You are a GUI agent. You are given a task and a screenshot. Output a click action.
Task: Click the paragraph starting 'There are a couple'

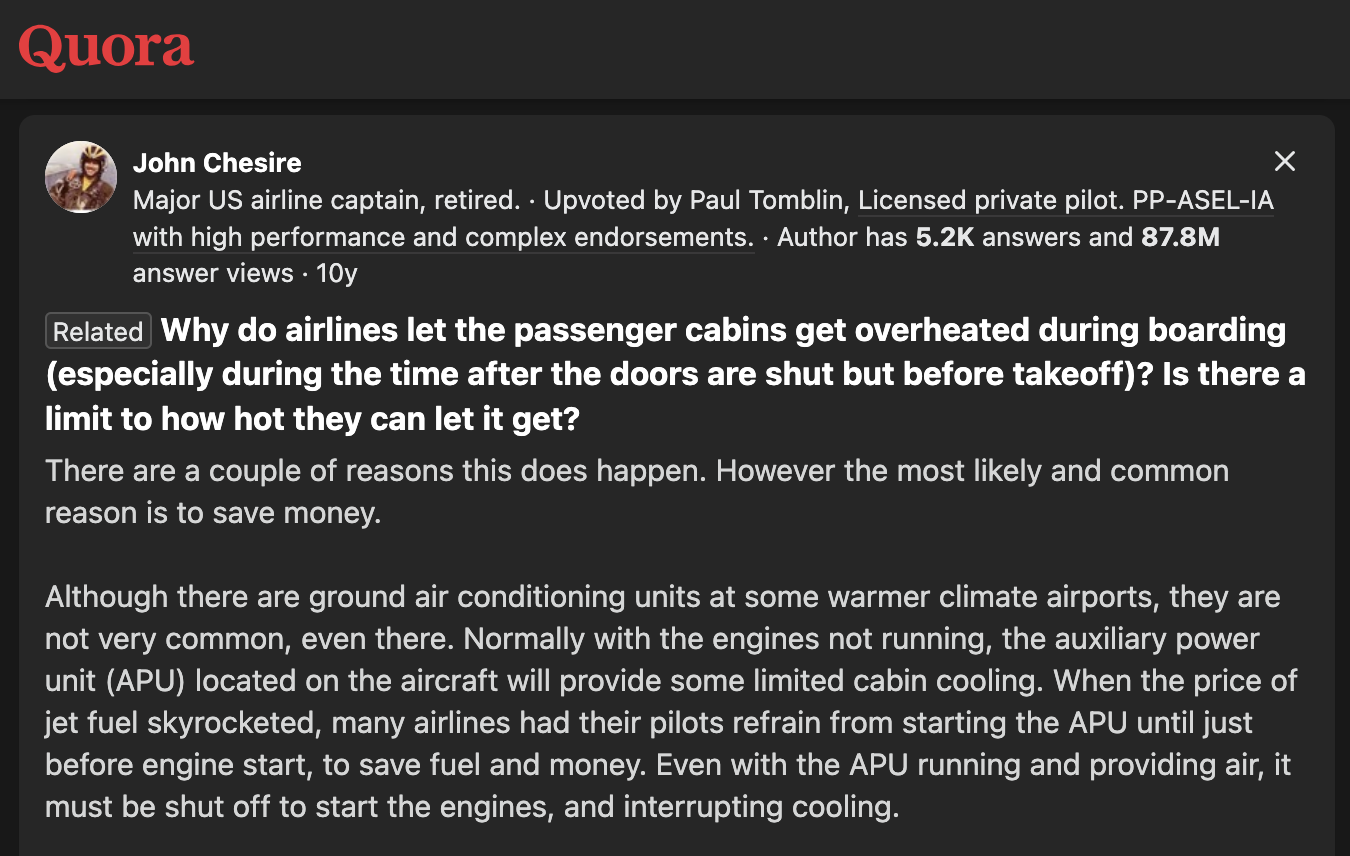pos(637,491)
